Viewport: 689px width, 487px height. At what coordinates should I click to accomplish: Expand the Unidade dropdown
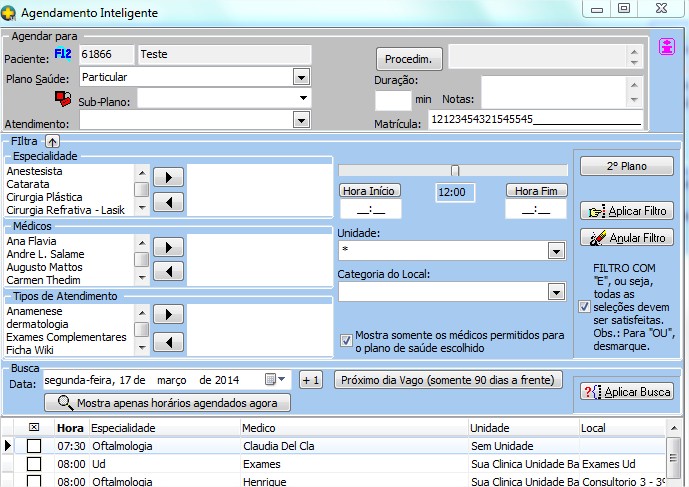pyautogui.click(x=556, y=251)
